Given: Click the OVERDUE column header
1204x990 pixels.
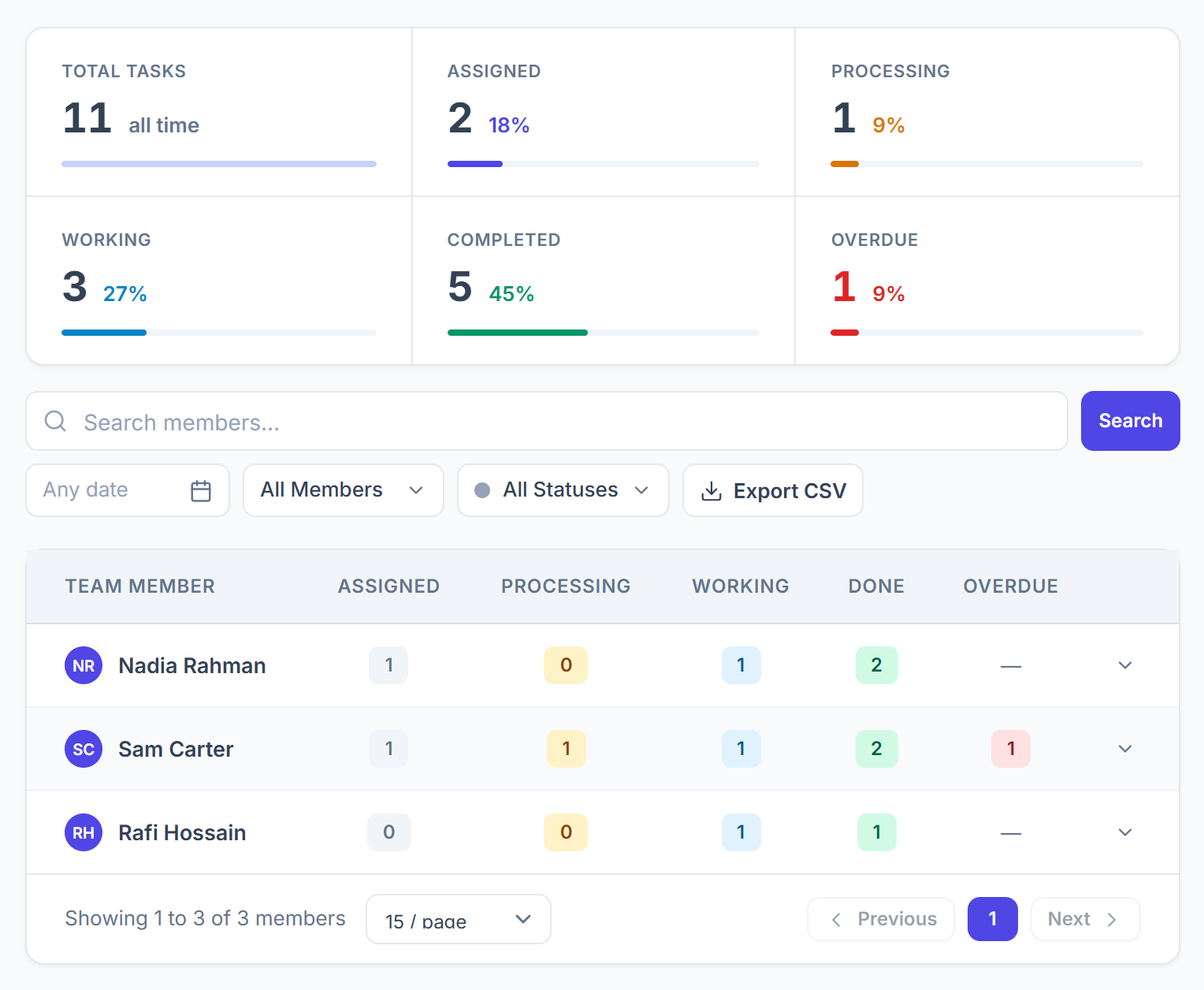Looking at the screenshot, I should [x=1011, y=586].
